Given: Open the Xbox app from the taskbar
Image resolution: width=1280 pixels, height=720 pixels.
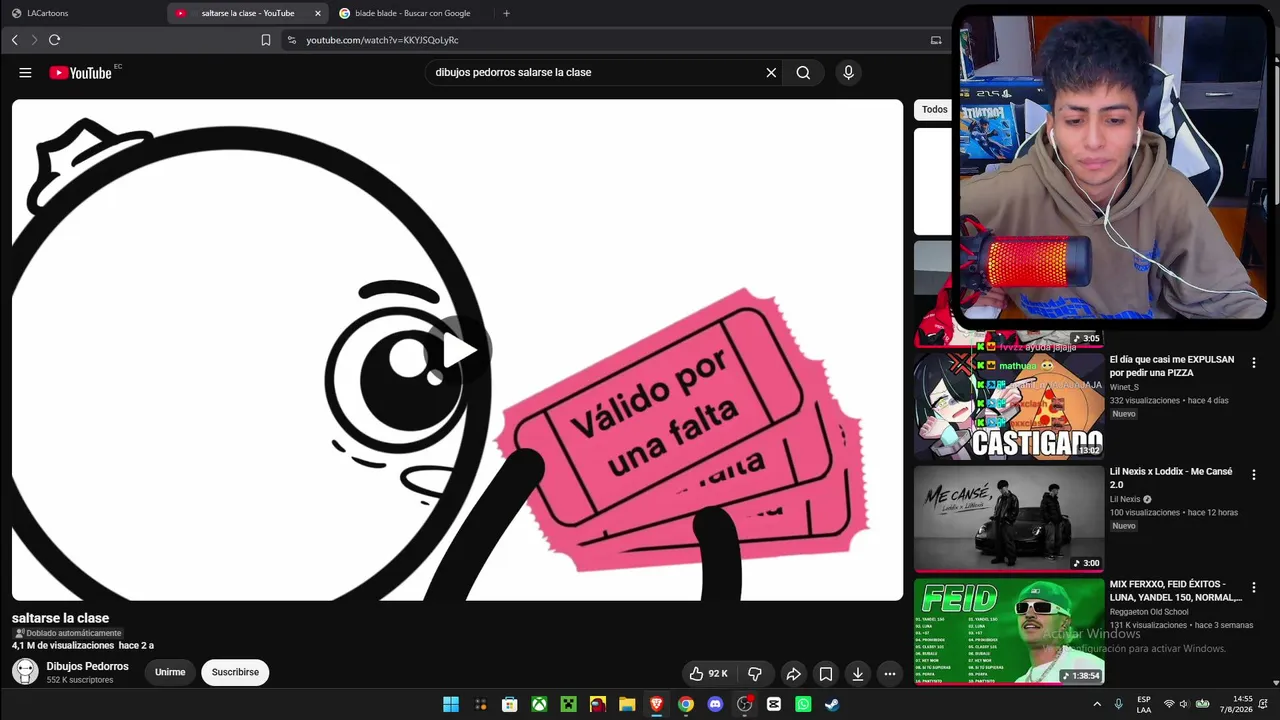Looking at the screenshot, I should point(539,704).
